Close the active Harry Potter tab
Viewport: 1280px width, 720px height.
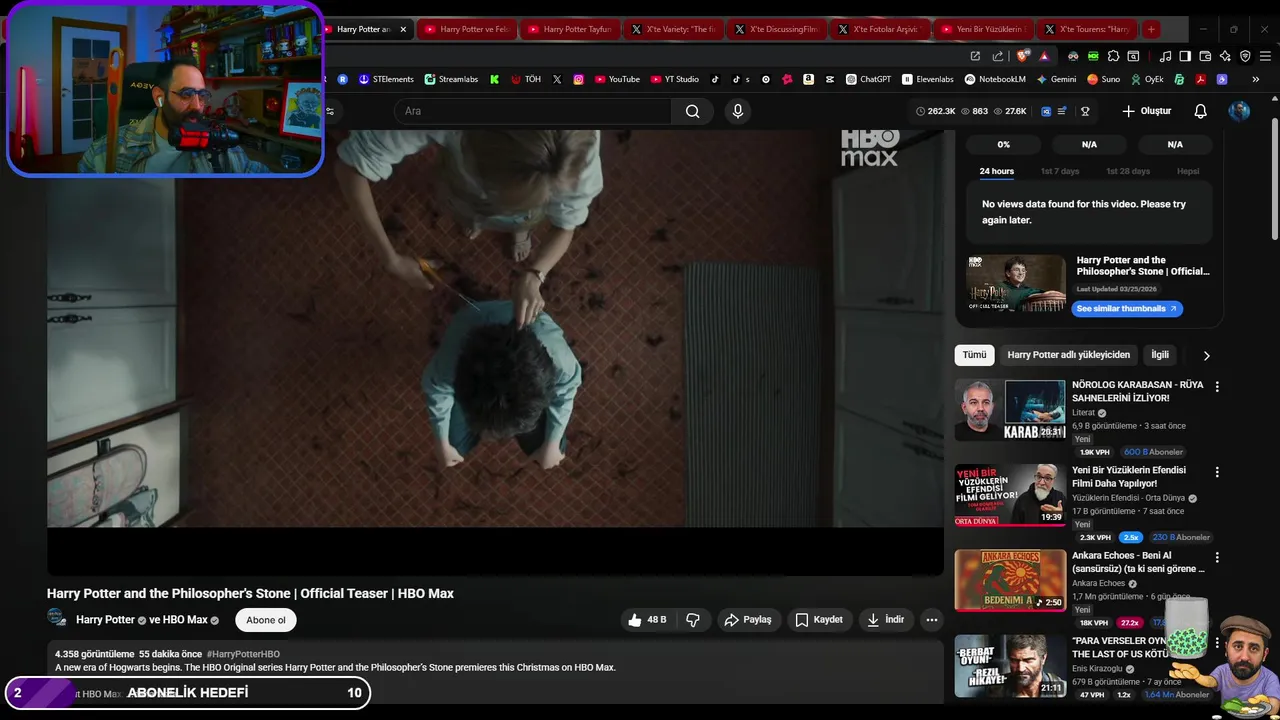(403, 29)
